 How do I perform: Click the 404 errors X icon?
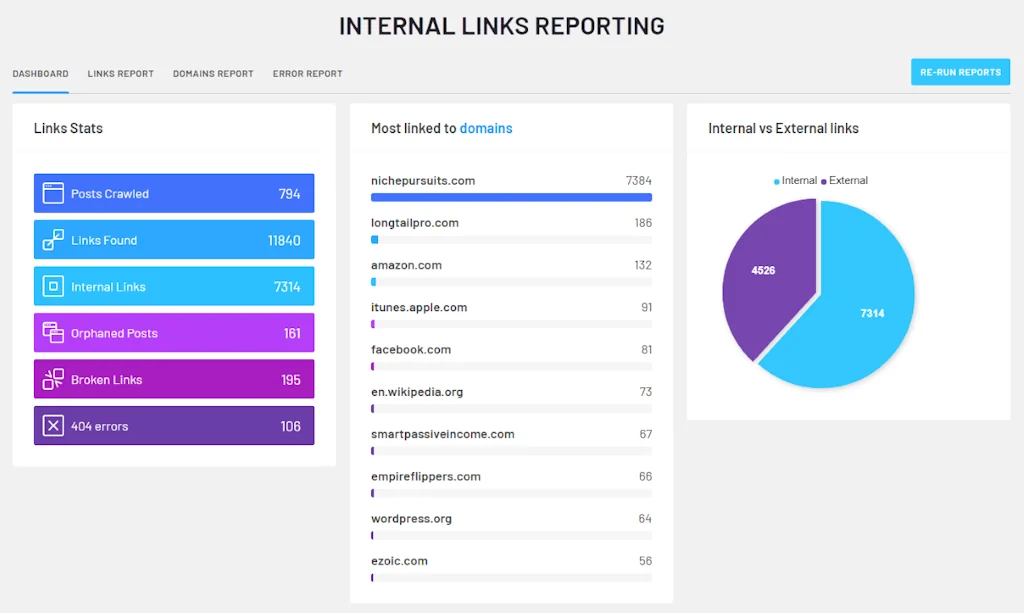(x=54, y=425)
